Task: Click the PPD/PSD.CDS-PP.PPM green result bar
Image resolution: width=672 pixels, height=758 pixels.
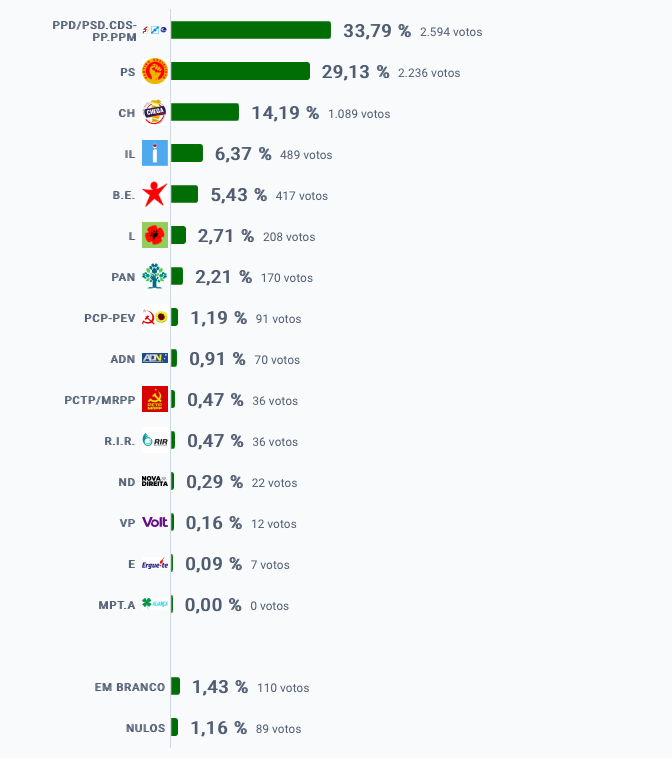Action: click(x=251, y=30)
